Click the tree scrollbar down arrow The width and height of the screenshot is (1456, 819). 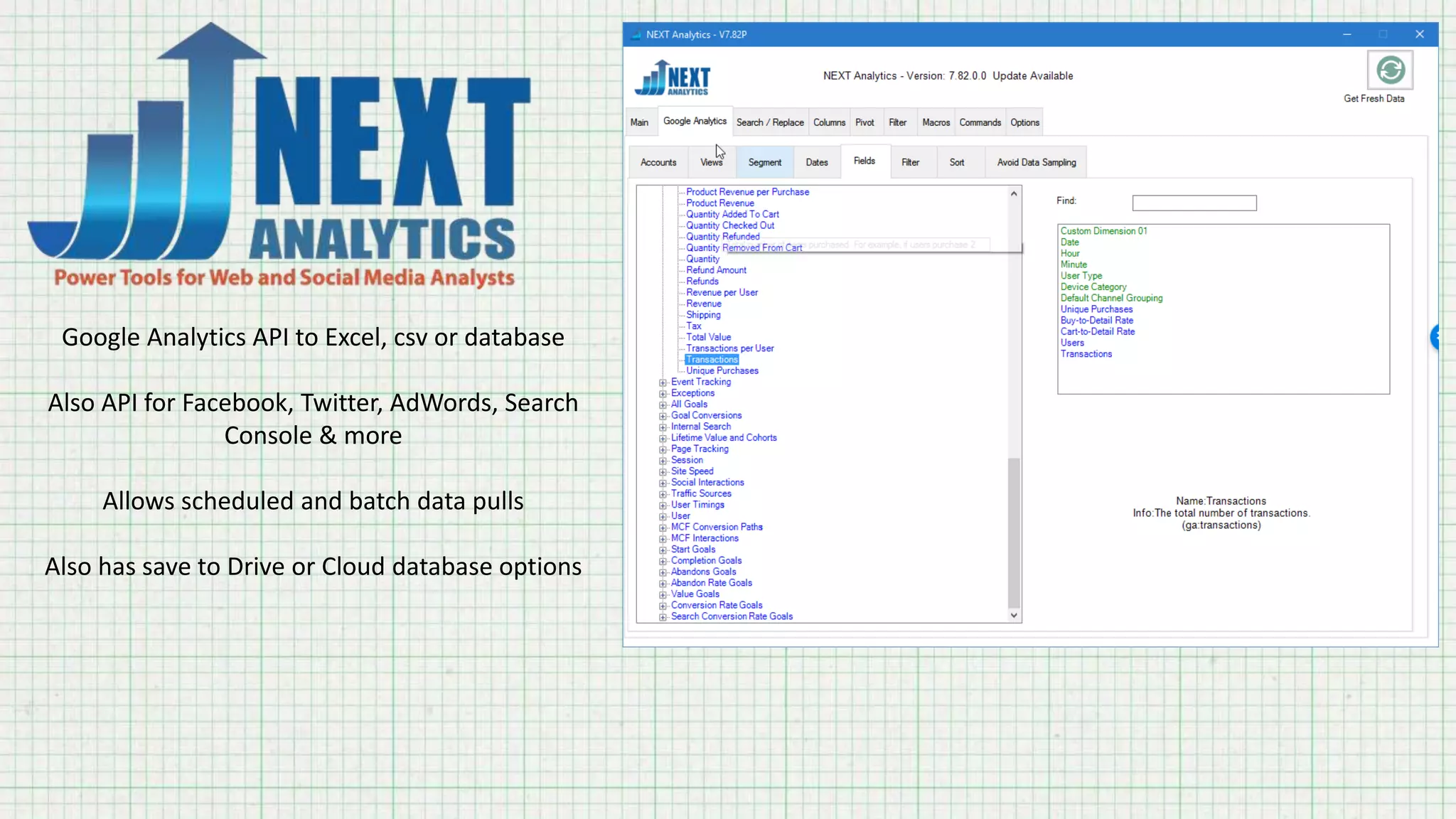pos(1014,616)
